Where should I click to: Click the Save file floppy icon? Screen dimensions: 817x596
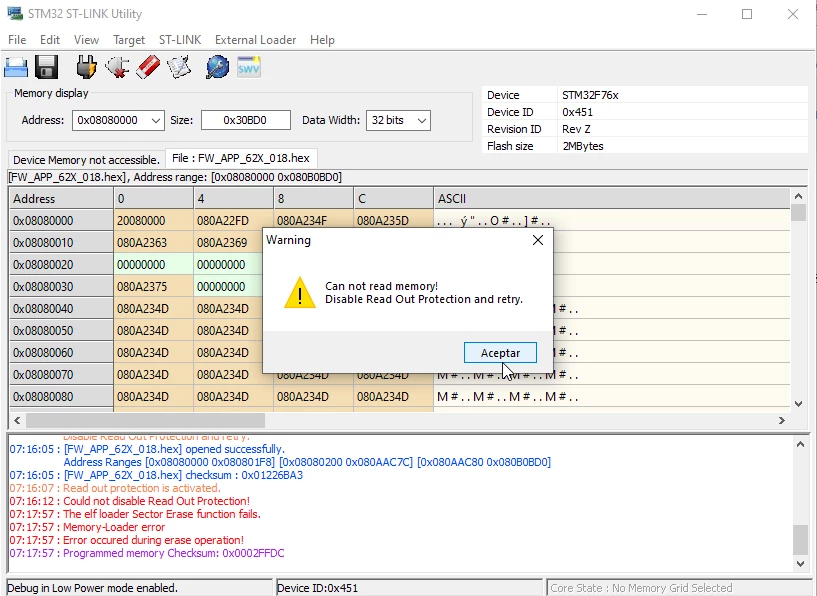46,67
